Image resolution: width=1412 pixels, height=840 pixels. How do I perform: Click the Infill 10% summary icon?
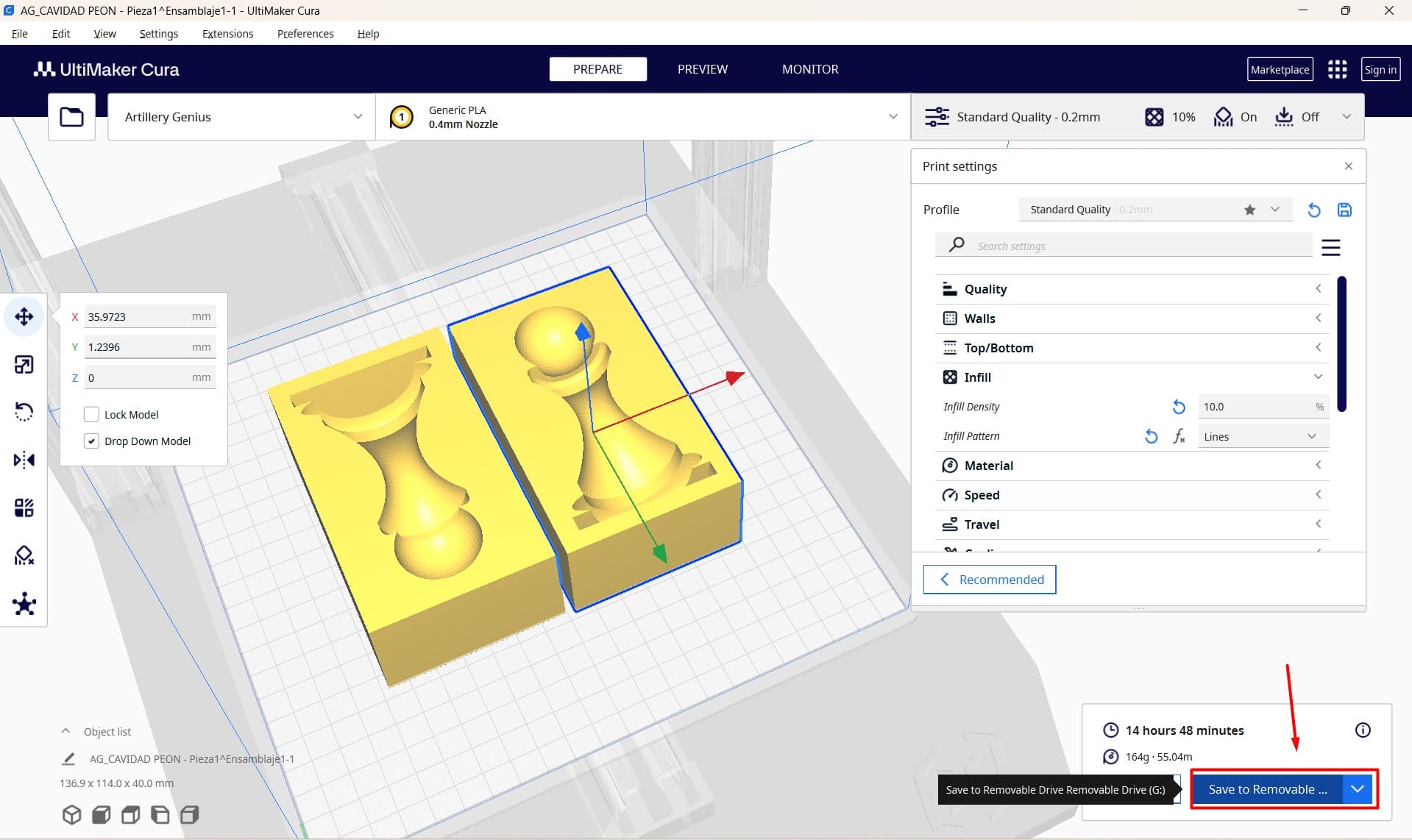pyautogui.click(x=1154, y=117)
